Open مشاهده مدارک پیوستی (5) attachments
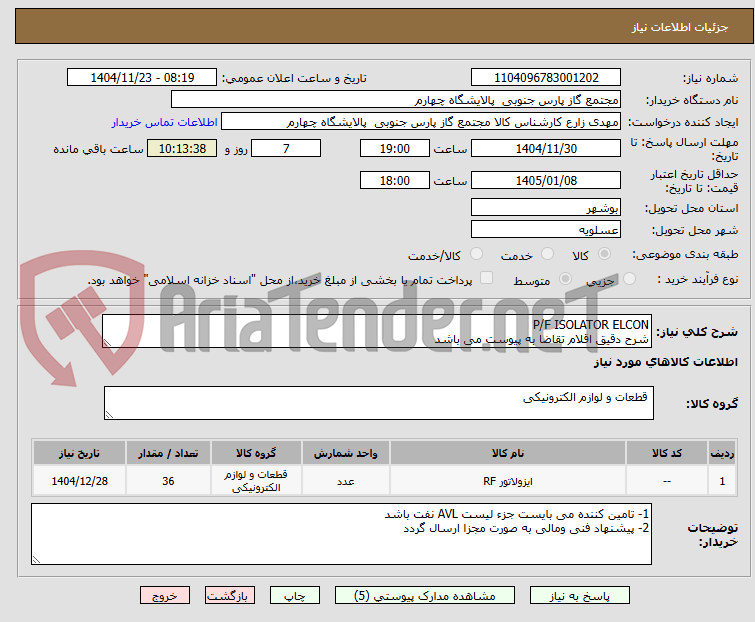Image resolution: width=755 pixels, height=622 pixels. pyautogui.click(x=425, y=596)
